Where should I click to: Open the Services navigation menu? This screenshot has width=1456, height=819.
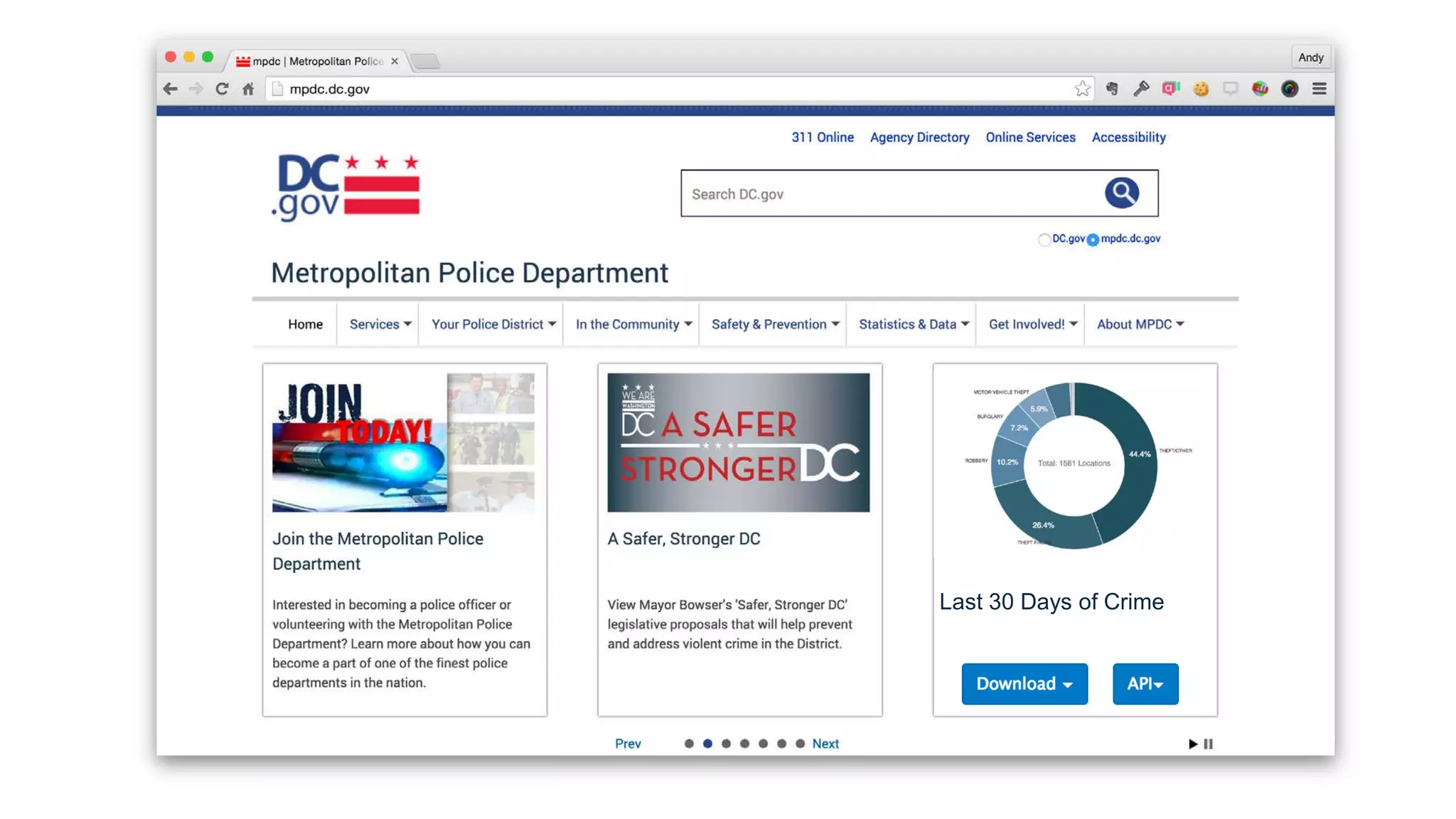380,324
